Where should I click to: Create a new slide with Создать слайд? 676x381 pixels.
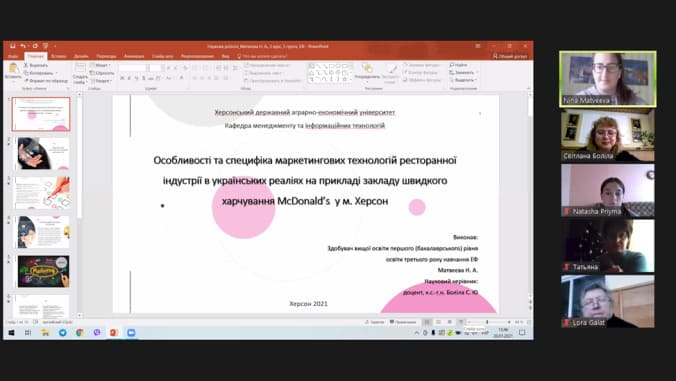coord(80,72)
